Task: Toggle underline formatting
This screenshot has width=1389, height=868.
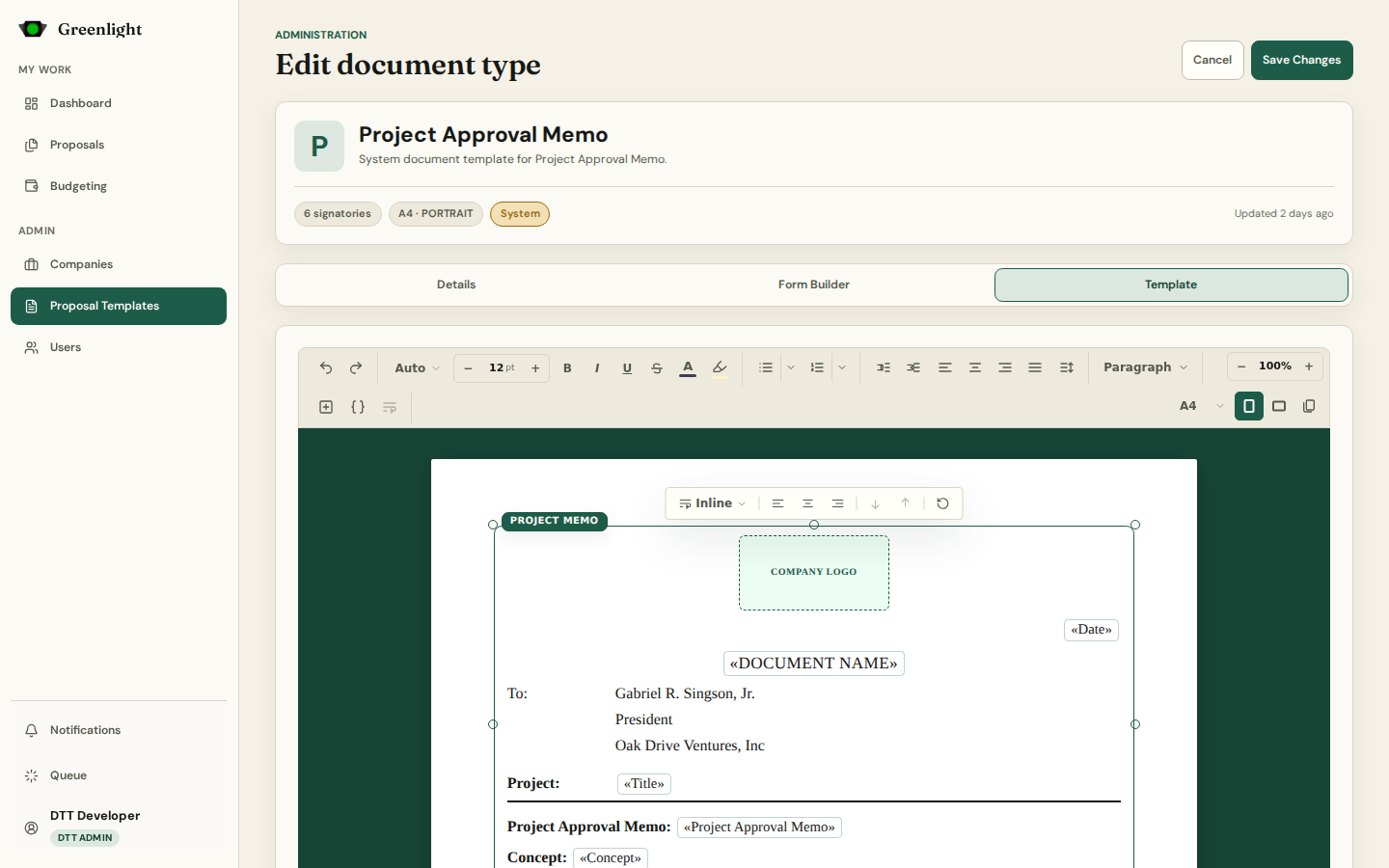Action: 627,367
